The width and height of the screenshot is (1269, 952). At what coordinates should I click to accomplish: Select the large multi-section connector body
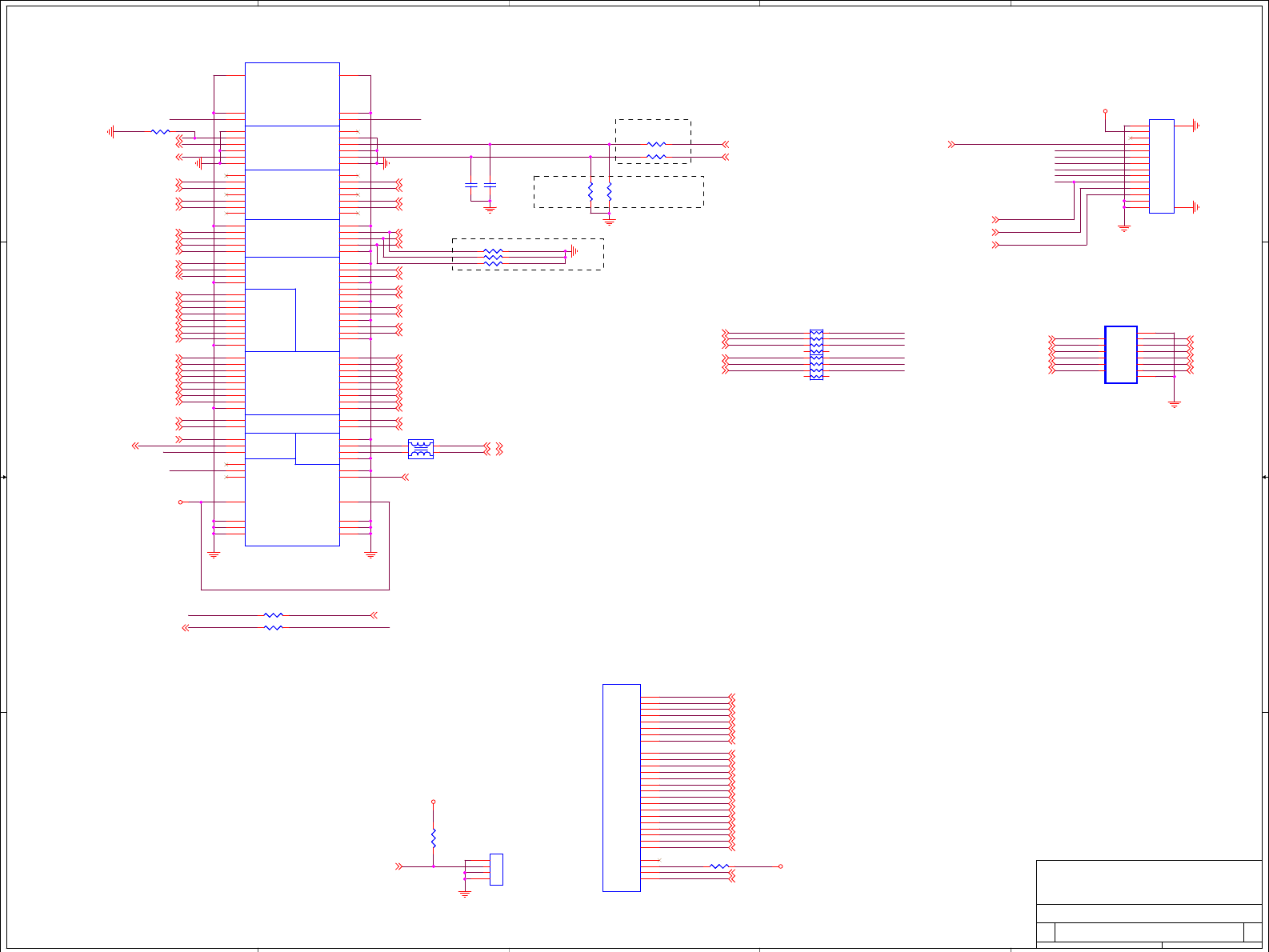tap(292, 304)
